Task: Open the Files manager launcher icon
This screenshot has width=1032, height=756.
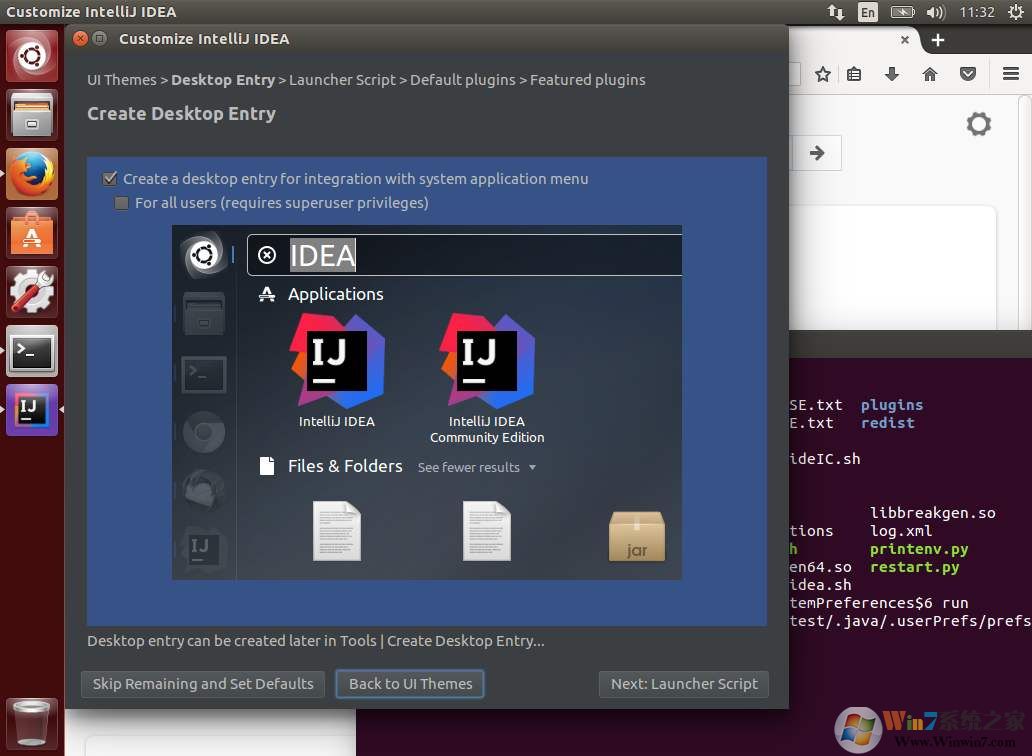Action: click(x=32, y=114)
